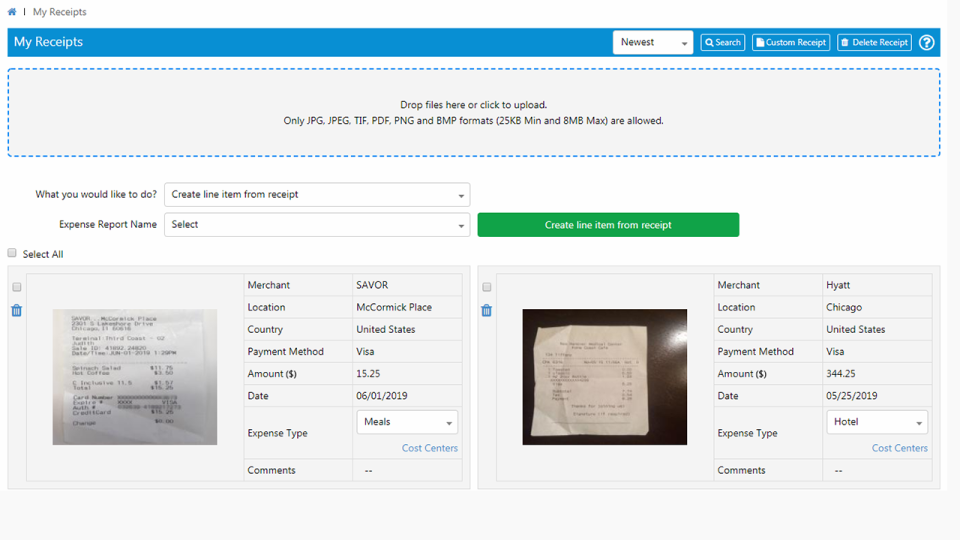Tick the Select All checkbox
This screenshot has height=540, width=960.
pyautogui.click(x=12, y=253)
